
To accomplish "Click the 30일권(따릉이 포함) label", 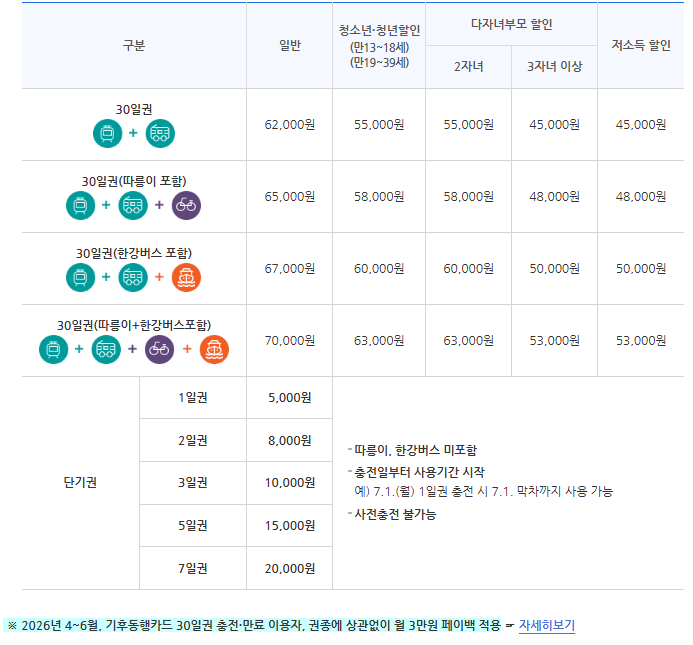I will (134, 181).
